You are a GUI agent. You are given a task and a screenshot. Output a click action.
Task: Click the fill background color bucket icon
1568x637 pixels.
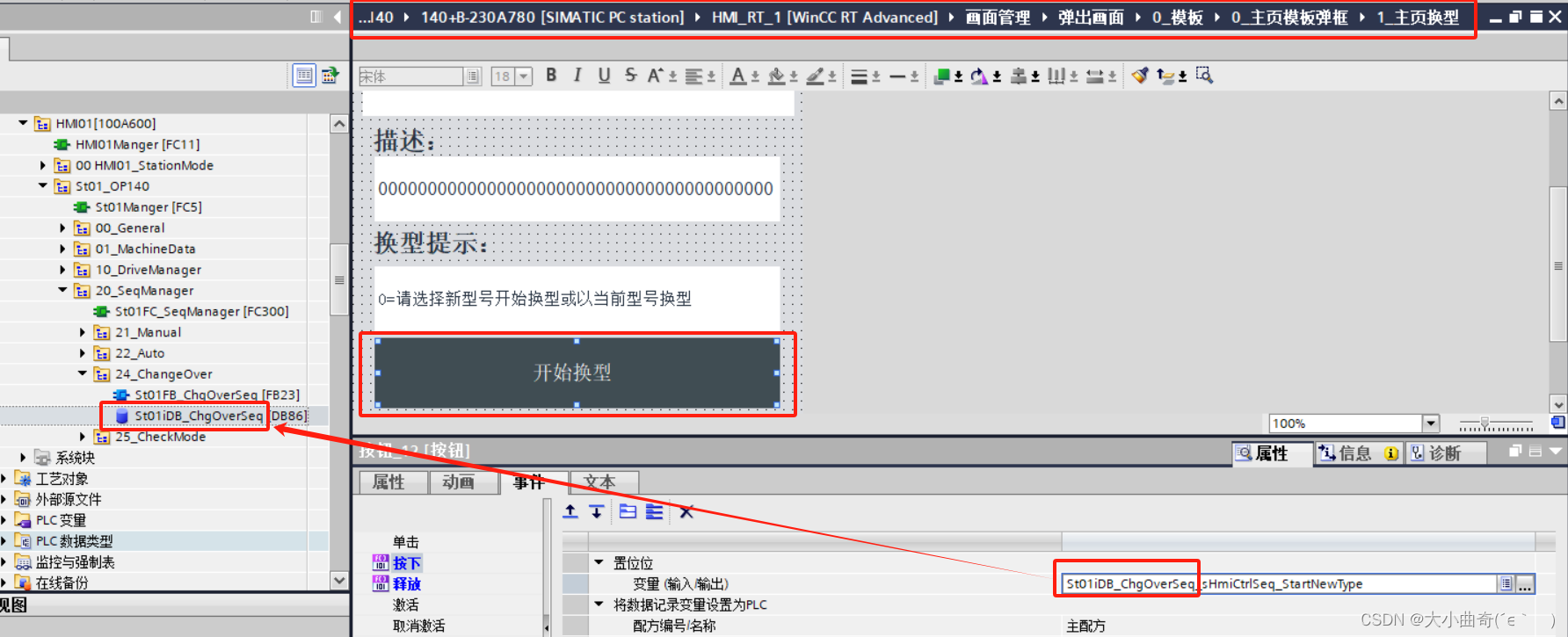point(777,76)
